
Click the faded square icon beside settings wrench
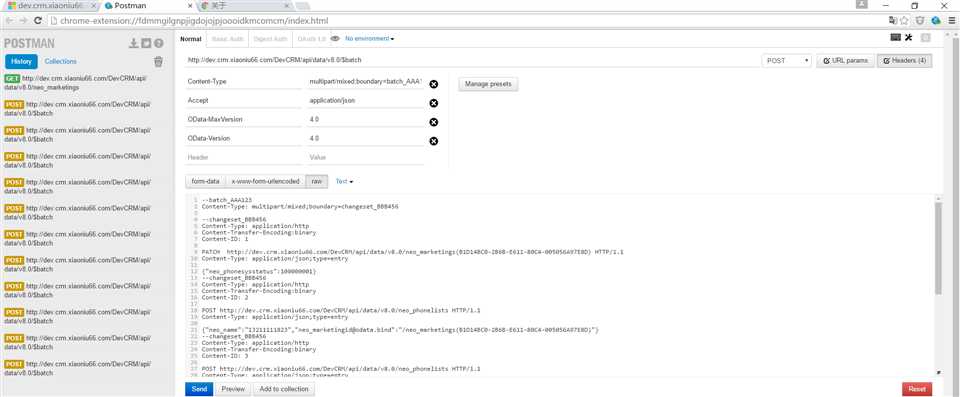click(925, 38)
